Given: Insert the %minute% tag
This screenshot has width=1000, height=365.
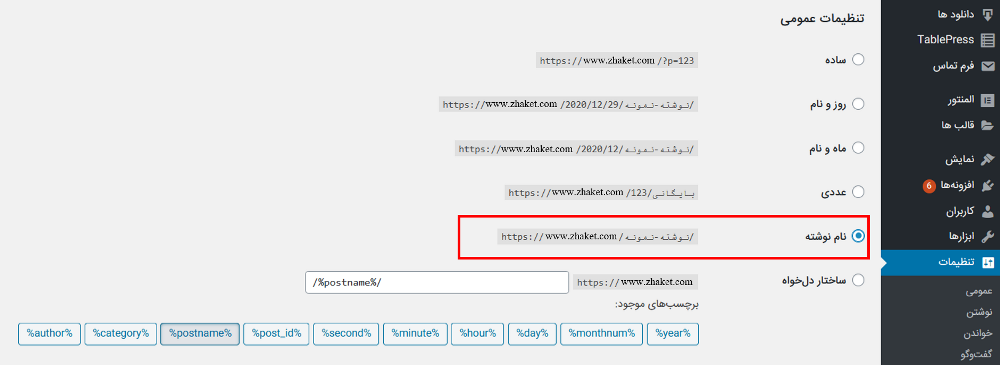Looking at the screenshot, I should point(415,334).
